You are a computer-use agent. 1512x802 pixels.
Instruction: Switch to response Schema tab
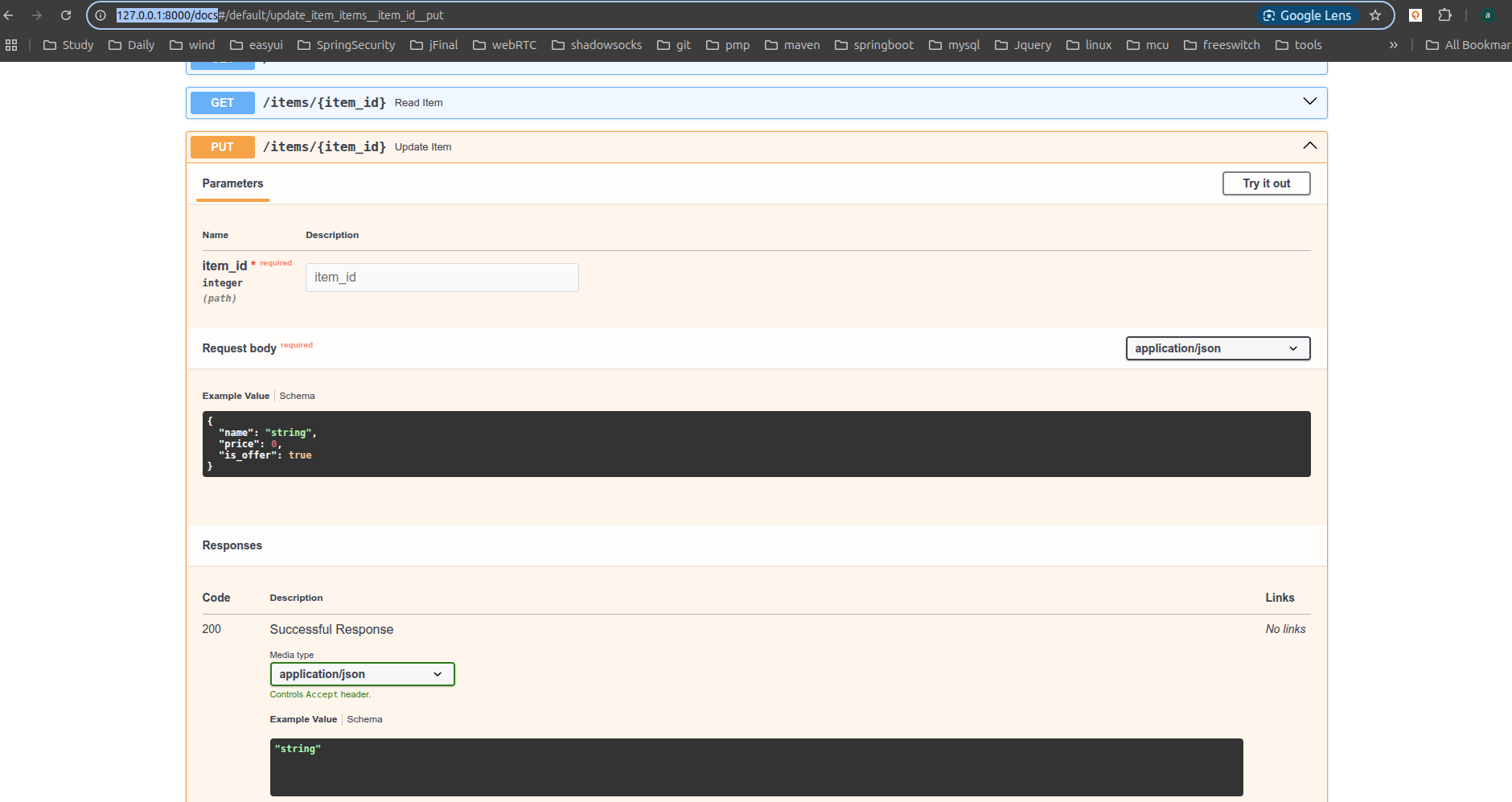coord(364,719)
